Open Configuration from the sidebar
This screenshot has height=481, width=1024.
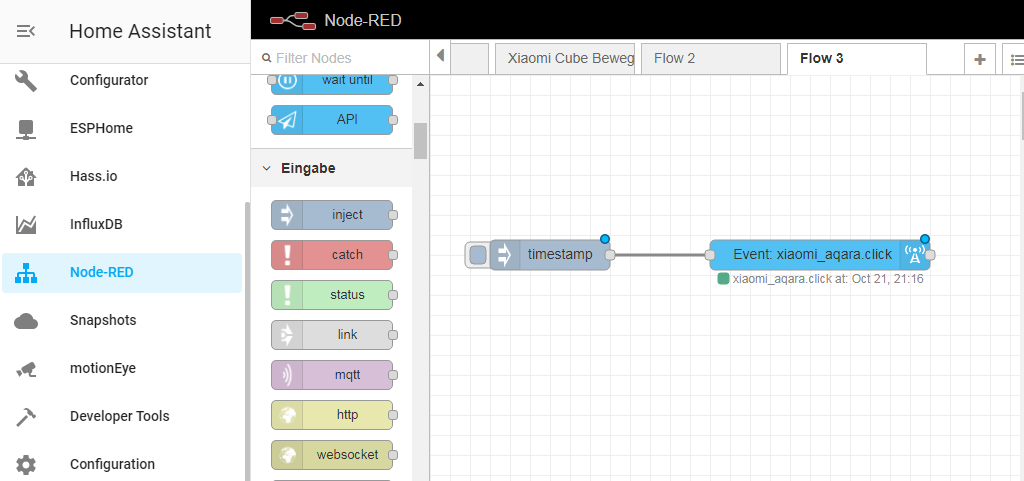[122, 465]
